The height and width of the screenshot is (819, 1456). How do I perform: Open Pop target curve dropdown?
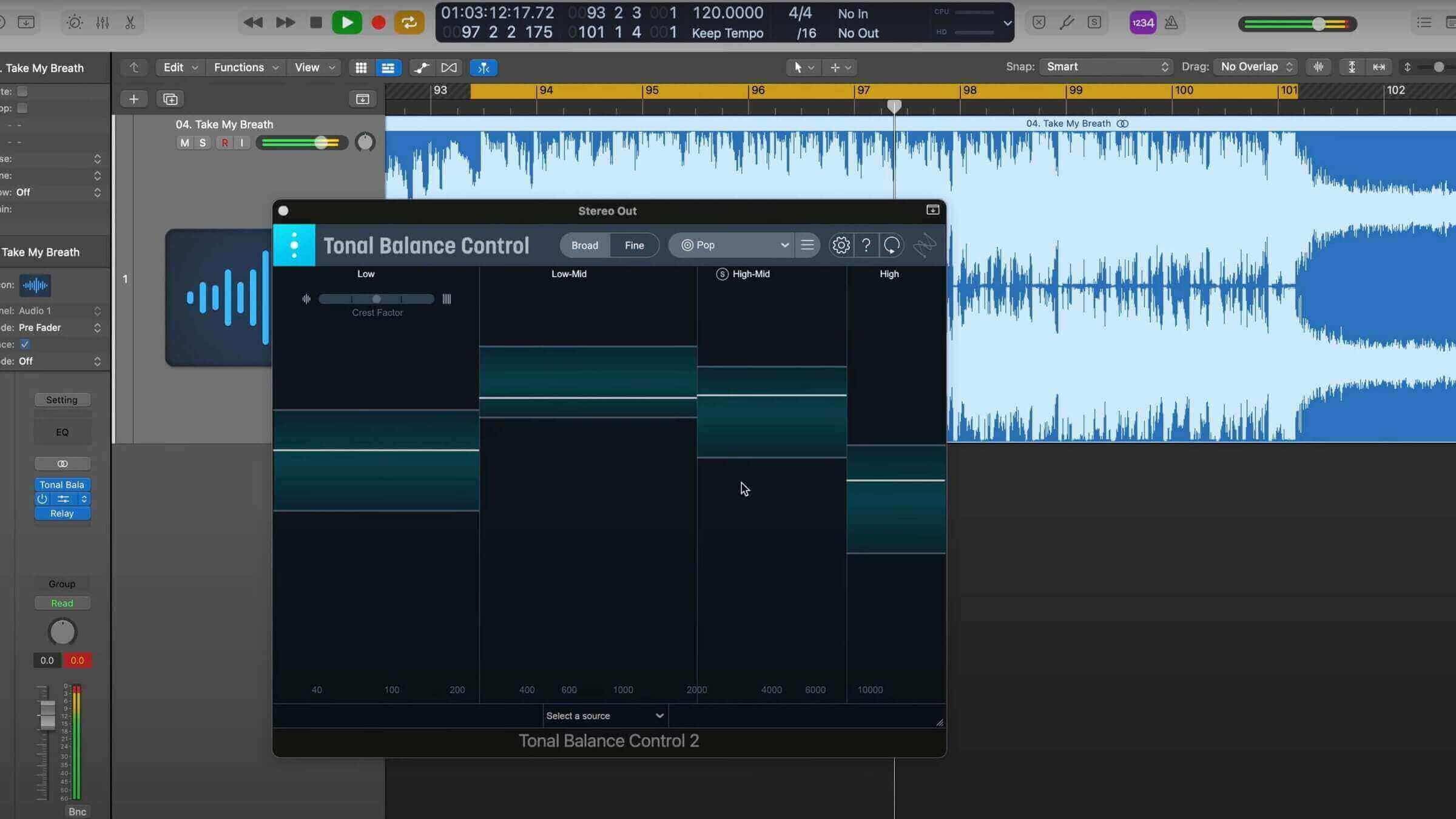point(732,245)
